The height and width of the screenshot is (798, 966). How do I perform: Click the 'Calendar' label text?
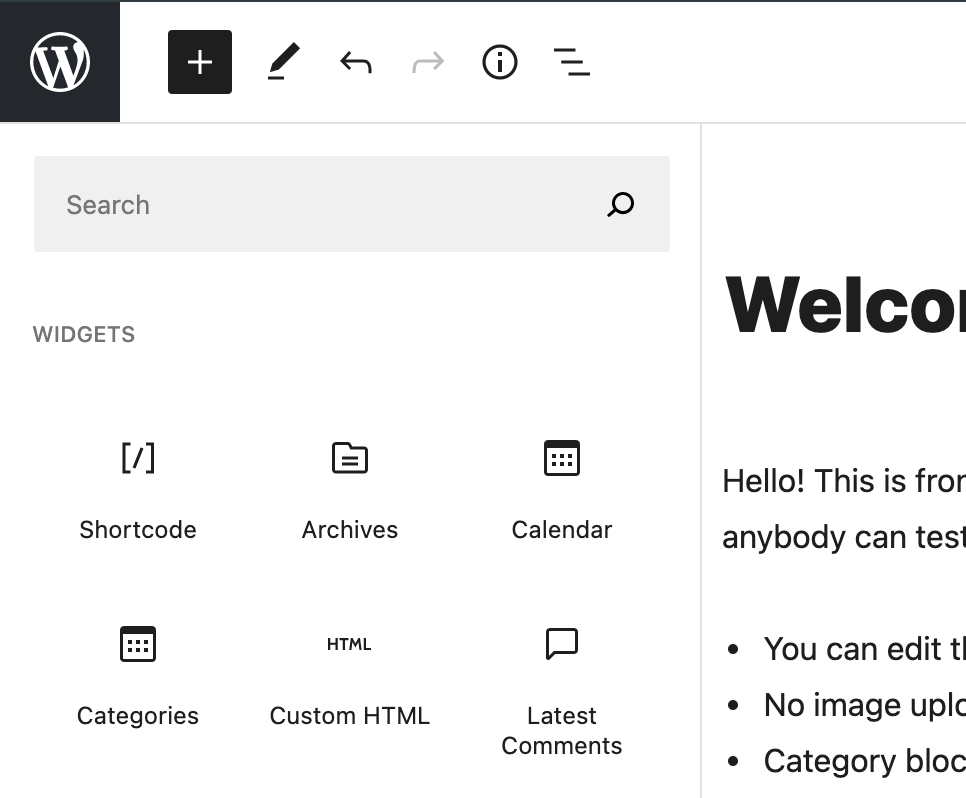pos(562,530)
